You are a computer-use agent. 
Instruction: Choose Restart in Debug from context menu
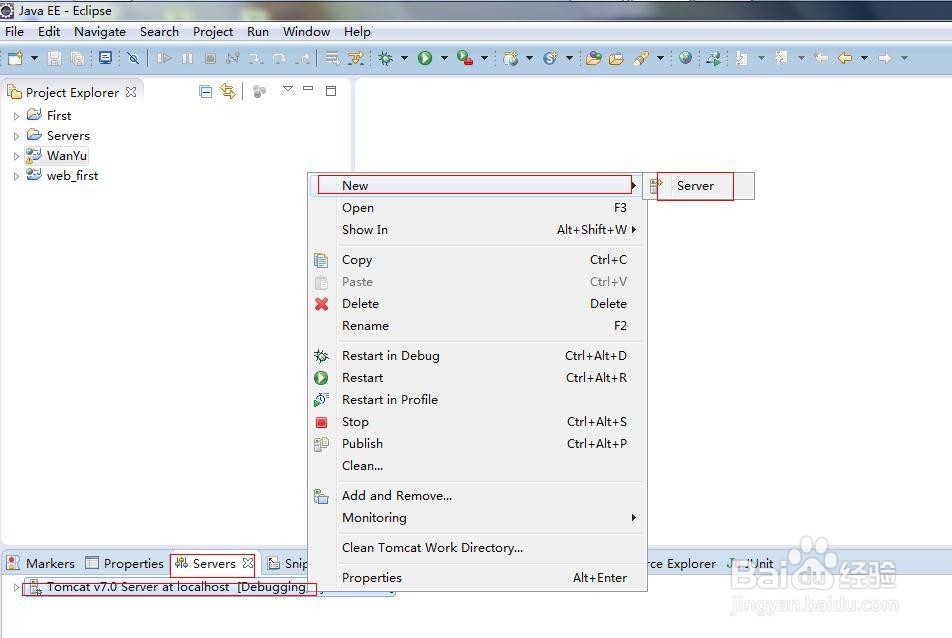pyautogui.click(x=477, y=356)
